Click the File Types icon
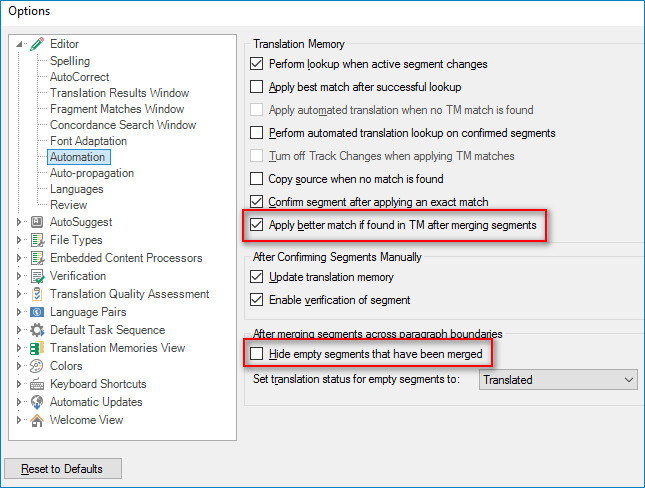Viewport: 645px width, 488px height. coord(38,240)
